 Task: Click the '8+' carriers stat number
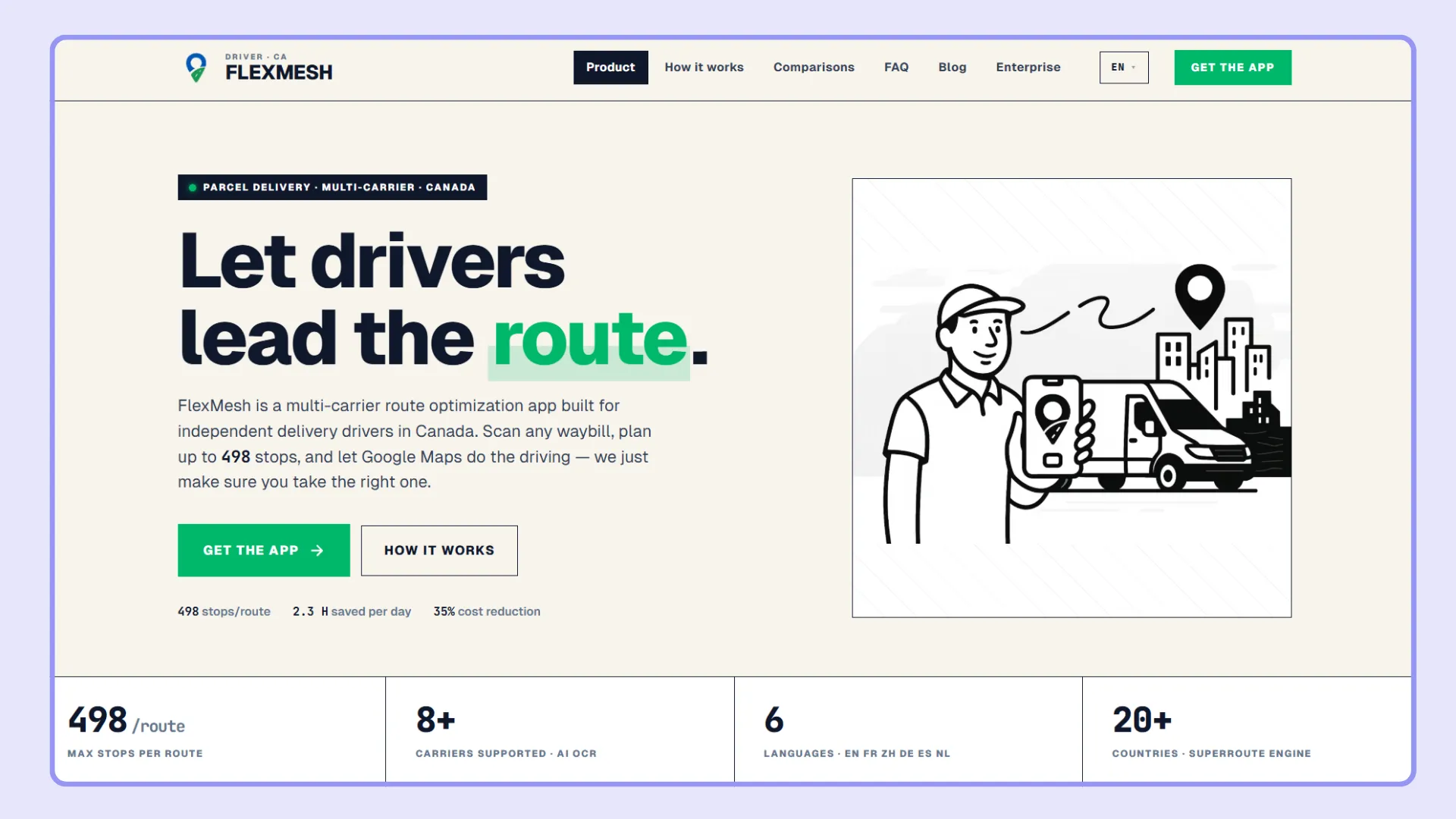(435, 720)
